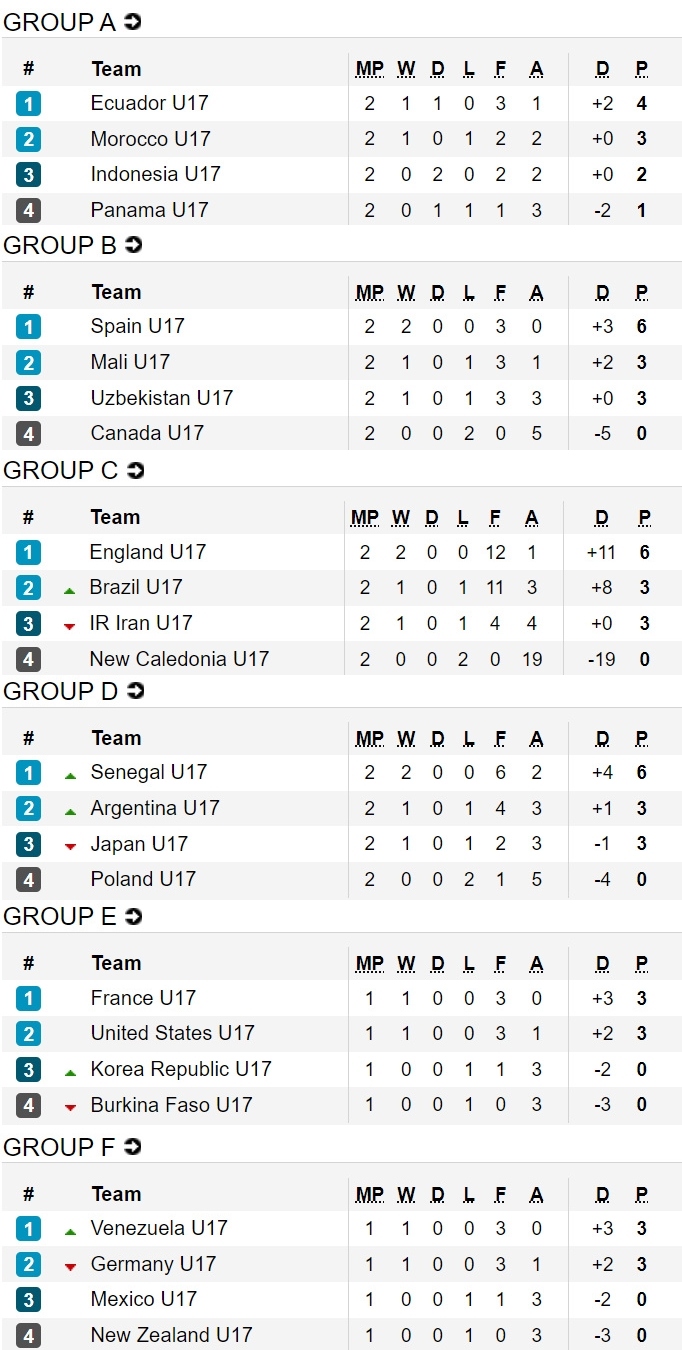Click the red down arrow beside Germany U17
This screenshot has height=1350, width=682.
pyautogui.click(x=70, y=1267)
